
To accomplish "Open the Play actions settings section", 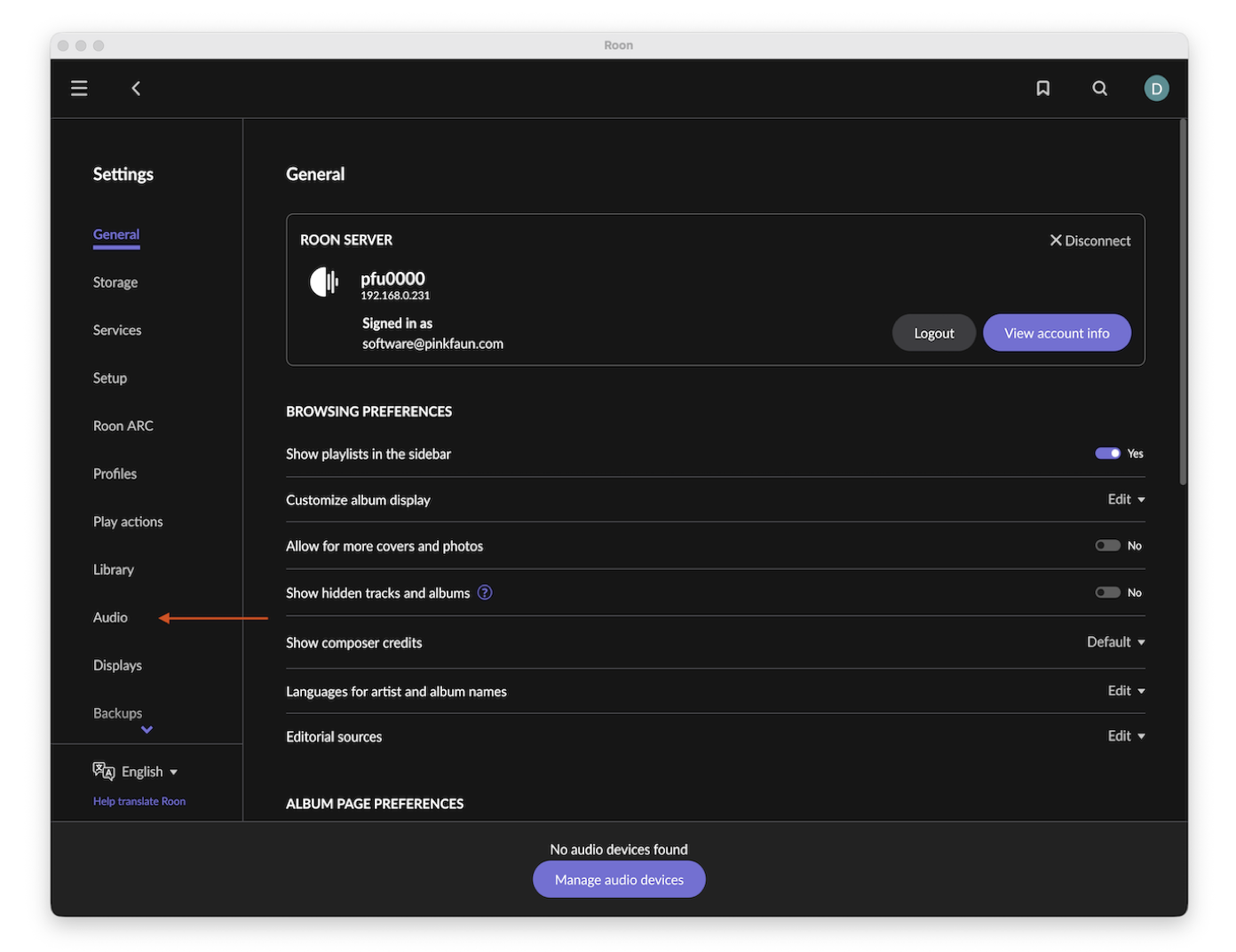I will point(128,522).
